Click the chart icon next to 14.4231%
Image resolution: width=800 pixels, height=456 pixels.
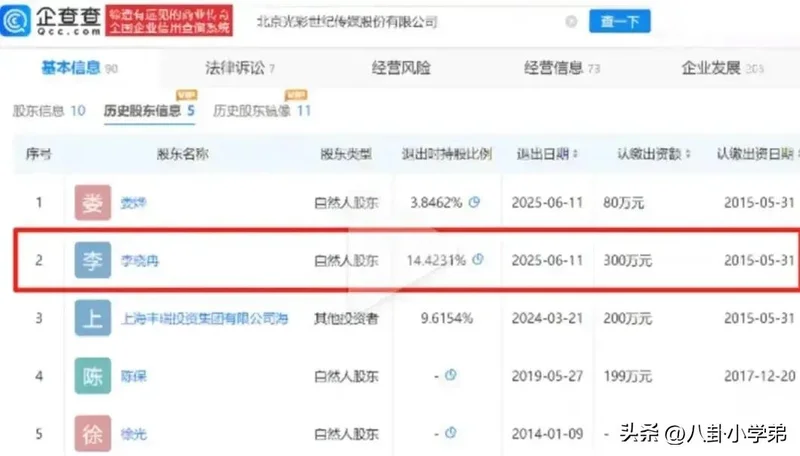coord(478,260)
